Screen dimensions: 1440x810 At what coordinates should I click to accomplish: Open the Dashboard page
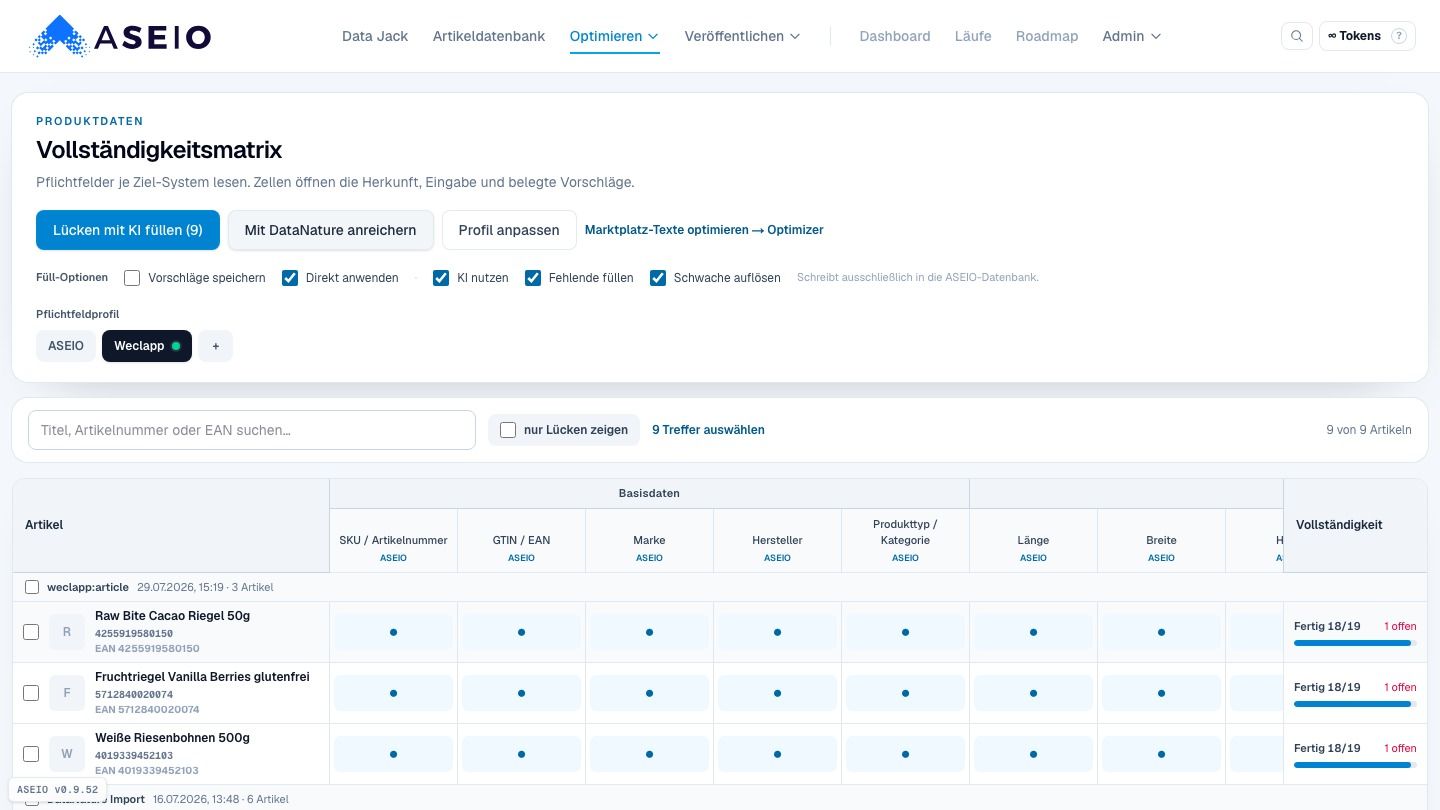click(895, 36)
